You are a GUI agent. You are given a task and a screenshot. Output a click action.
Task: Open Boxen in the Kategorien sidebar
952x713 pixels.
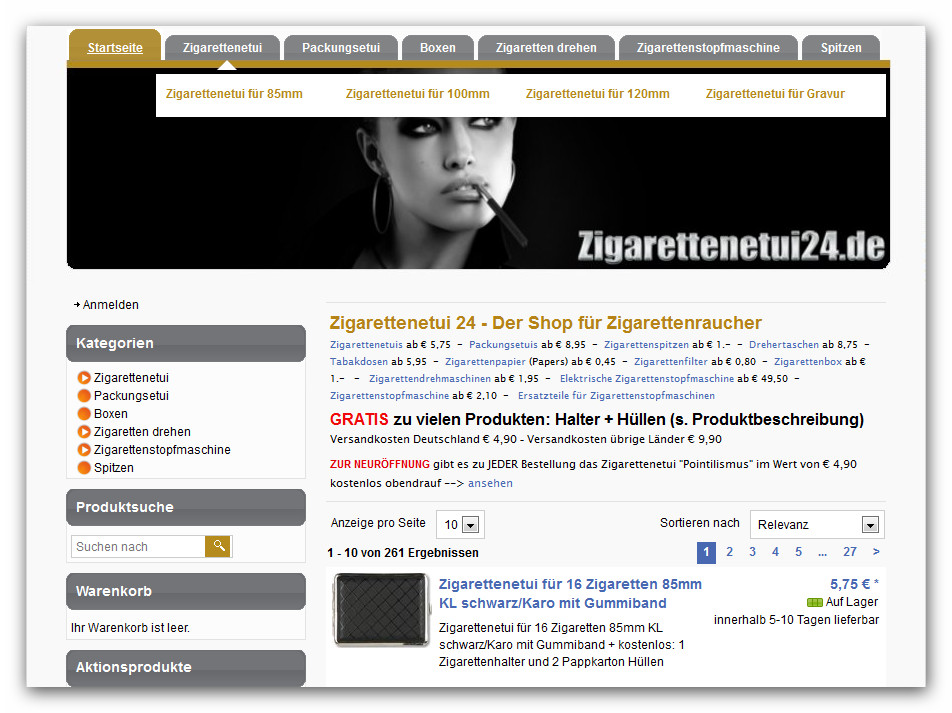[110, 414]
